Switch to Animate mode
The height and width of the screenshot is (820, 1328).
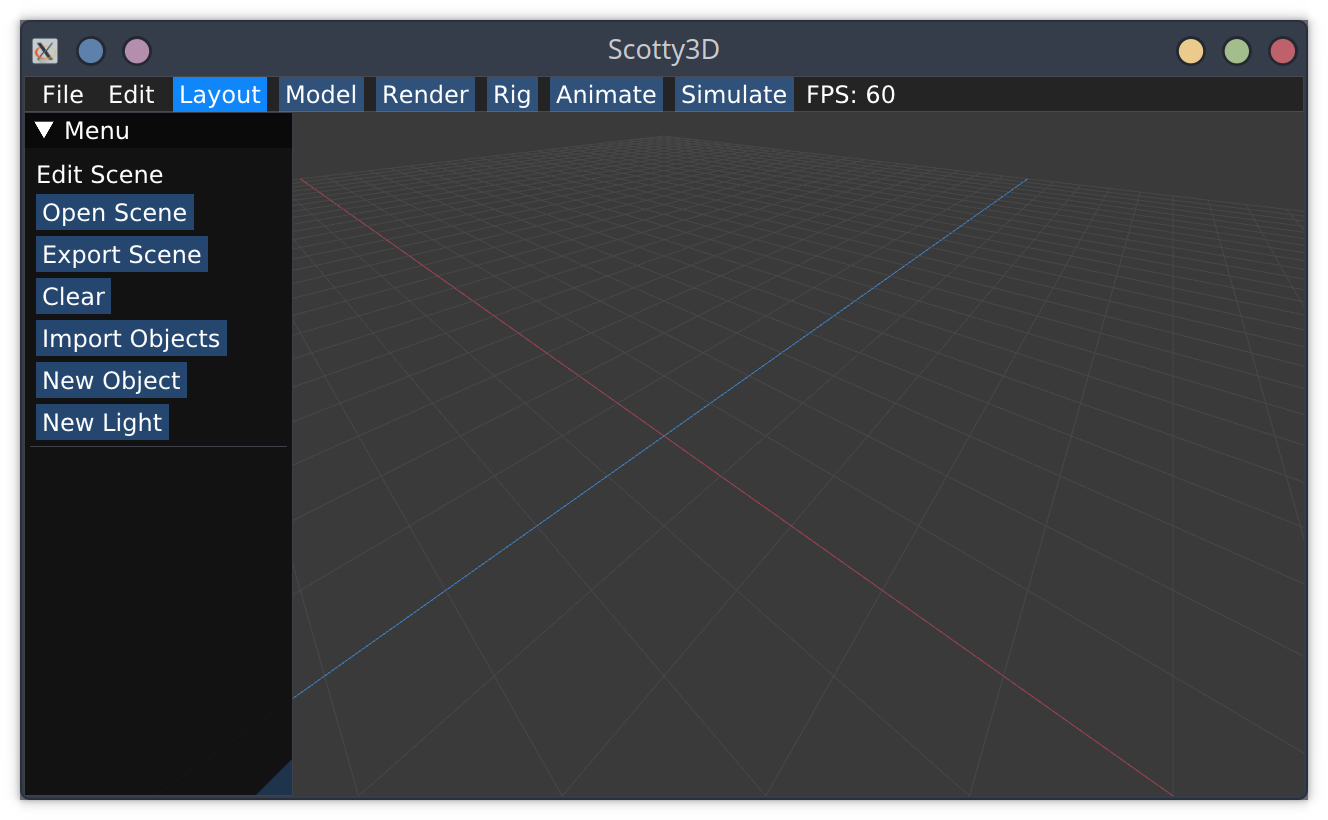click(x=606, y=95)
